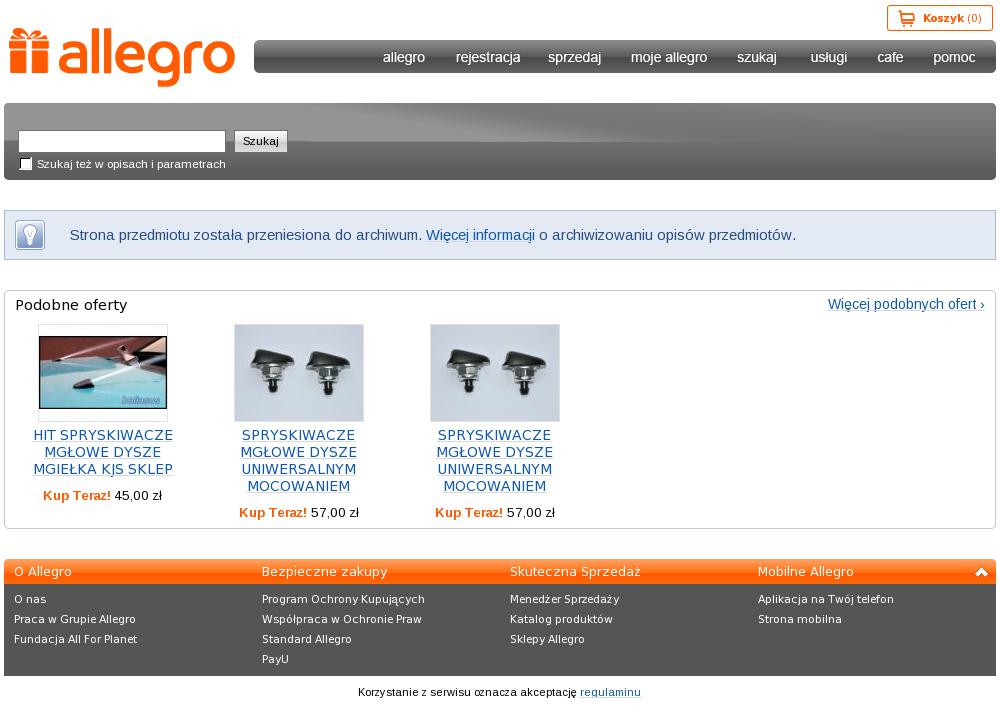Viewport: 1000px width, 712px height.
Task: Click the Bezpieczne zakupy footer heading
Action: [x=325, y=572]
